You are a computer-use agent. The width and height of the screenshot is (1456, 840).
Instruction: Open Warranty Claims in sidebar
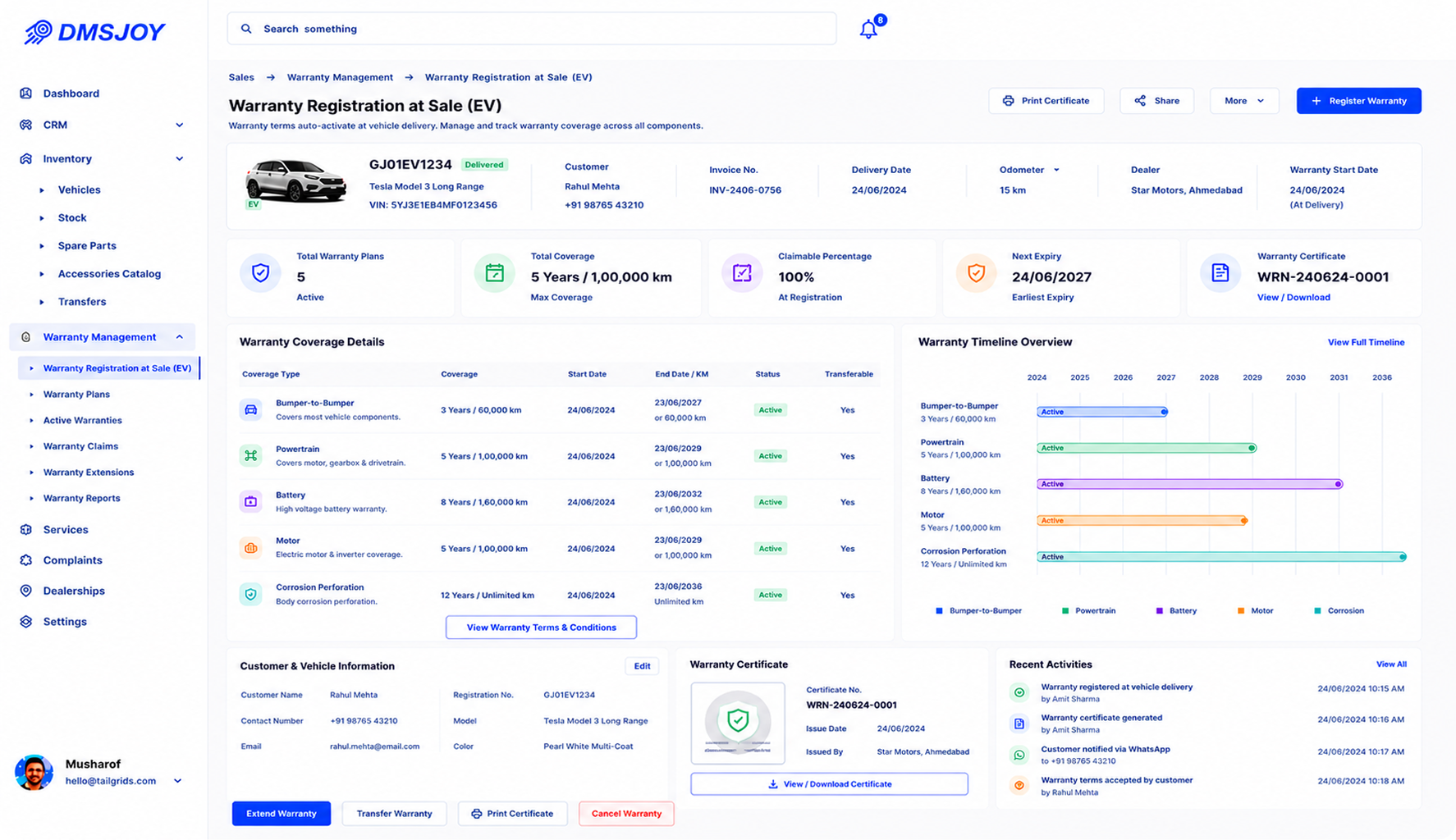pos(80,446)
